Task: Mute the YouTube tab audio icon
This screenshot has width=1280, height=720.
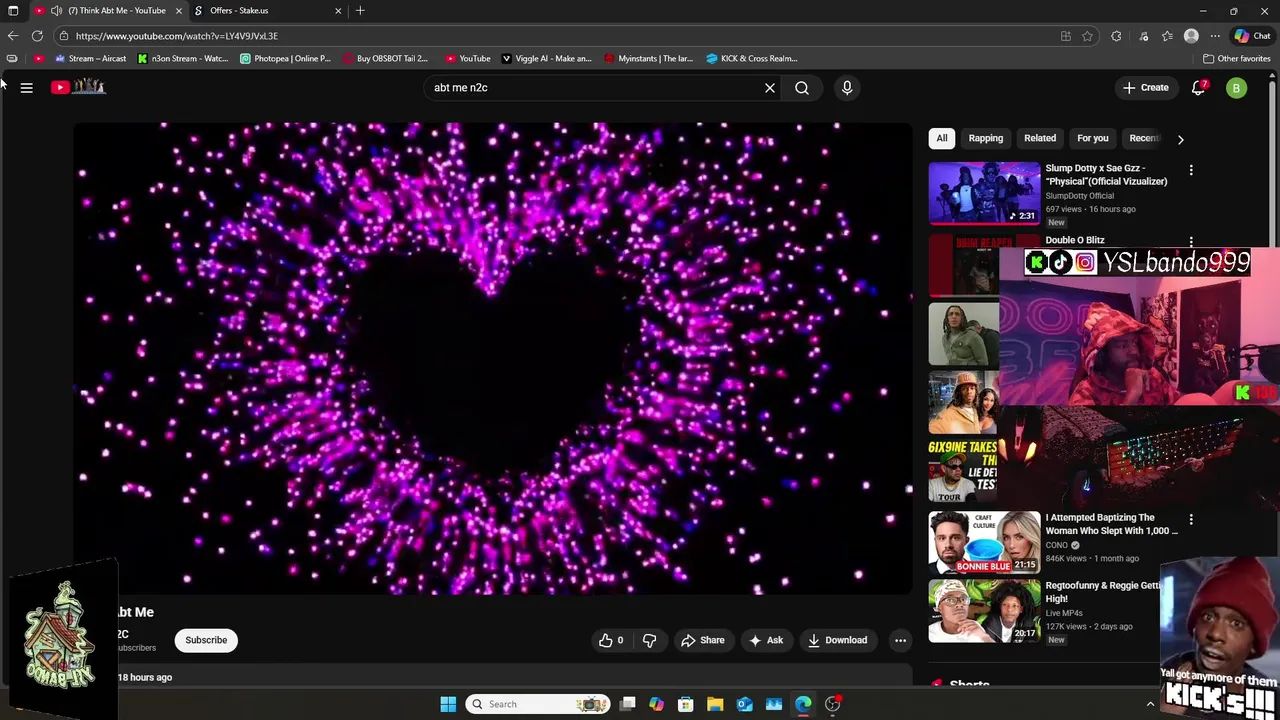Action: coord(56,11)
